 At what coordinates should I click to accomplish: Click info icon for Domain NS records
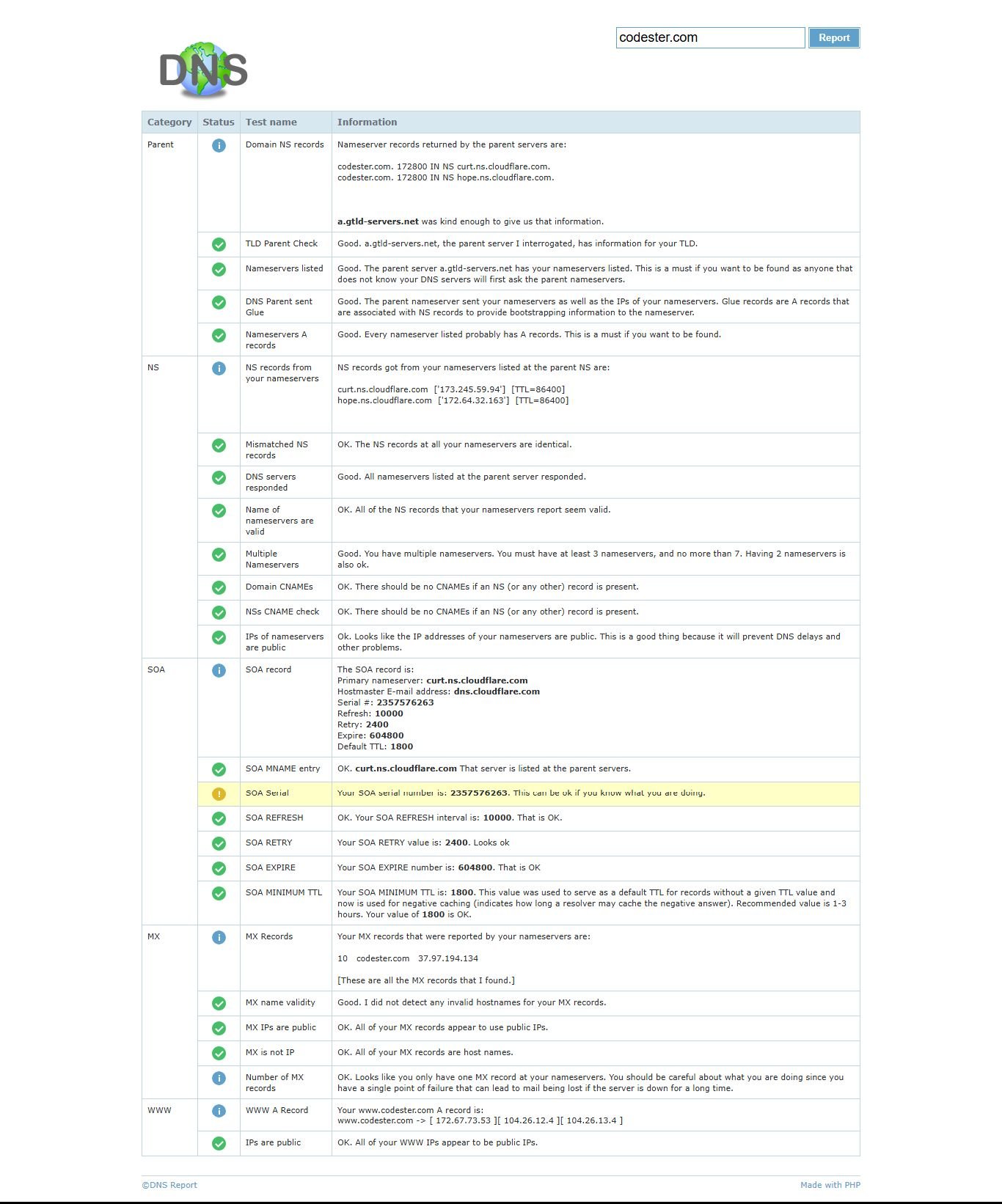pyautogui.click(x=219, y=145)
